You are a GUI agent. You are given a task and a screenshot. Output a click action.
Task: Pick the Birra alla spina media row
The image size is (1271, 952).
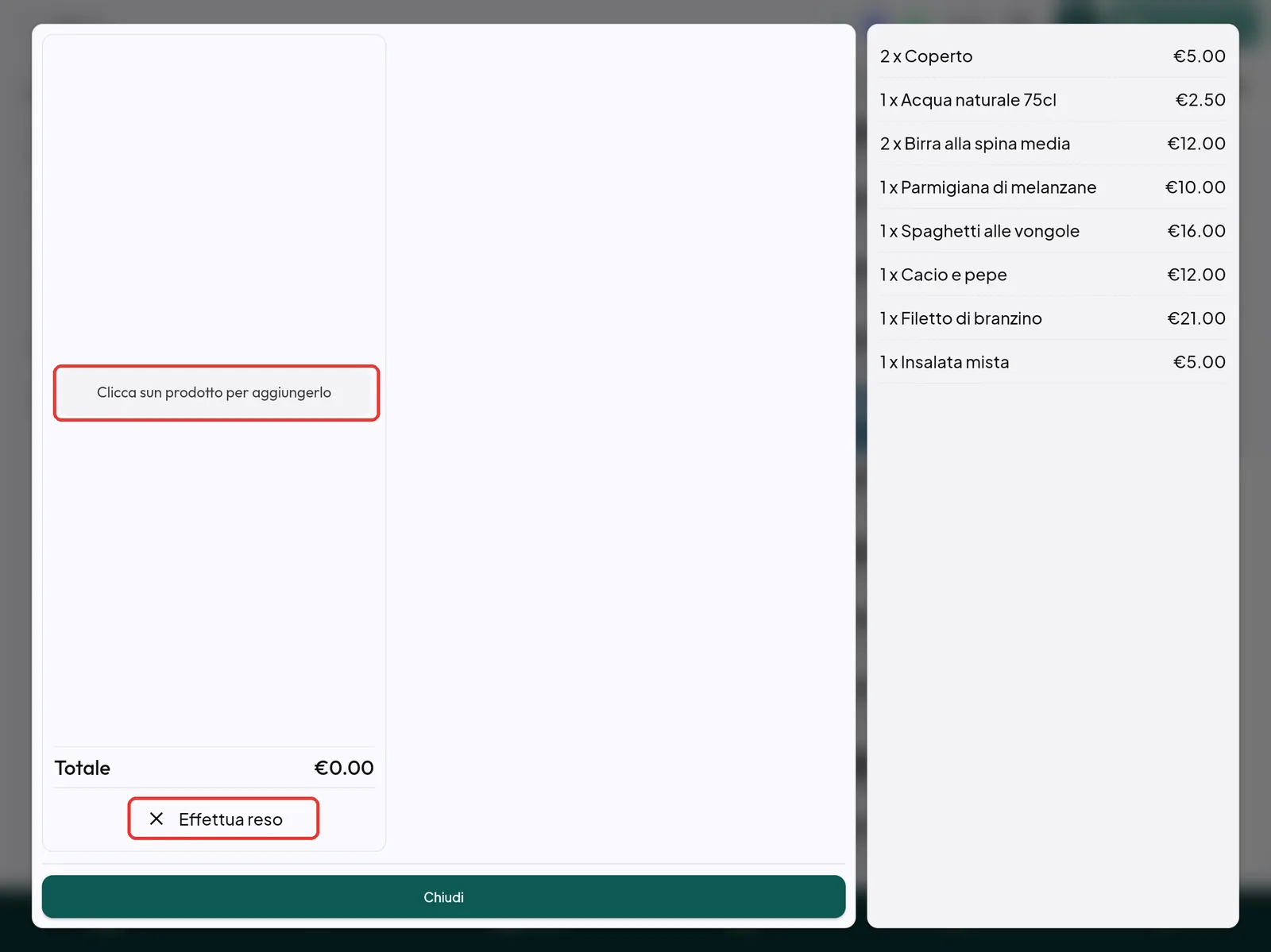1053,144
